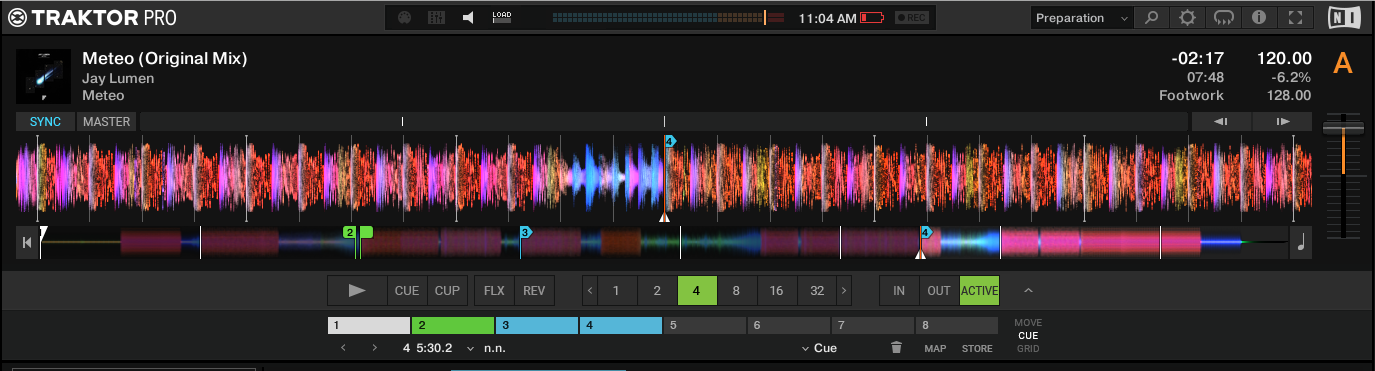Select loop size 32
Image resolution: width=1375 pixels, height=371 pixels.
[x=817, y=291]
